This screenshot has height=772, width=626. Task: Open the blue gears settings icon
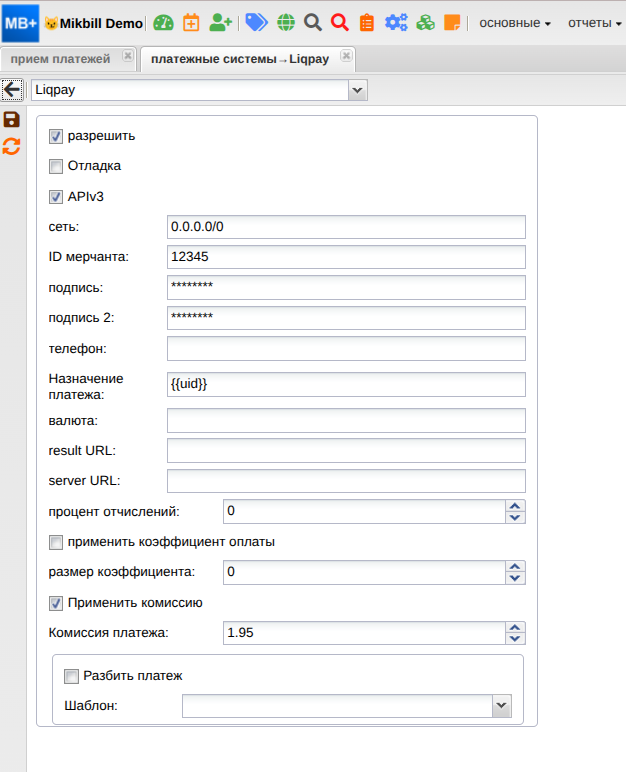[396, 23]
